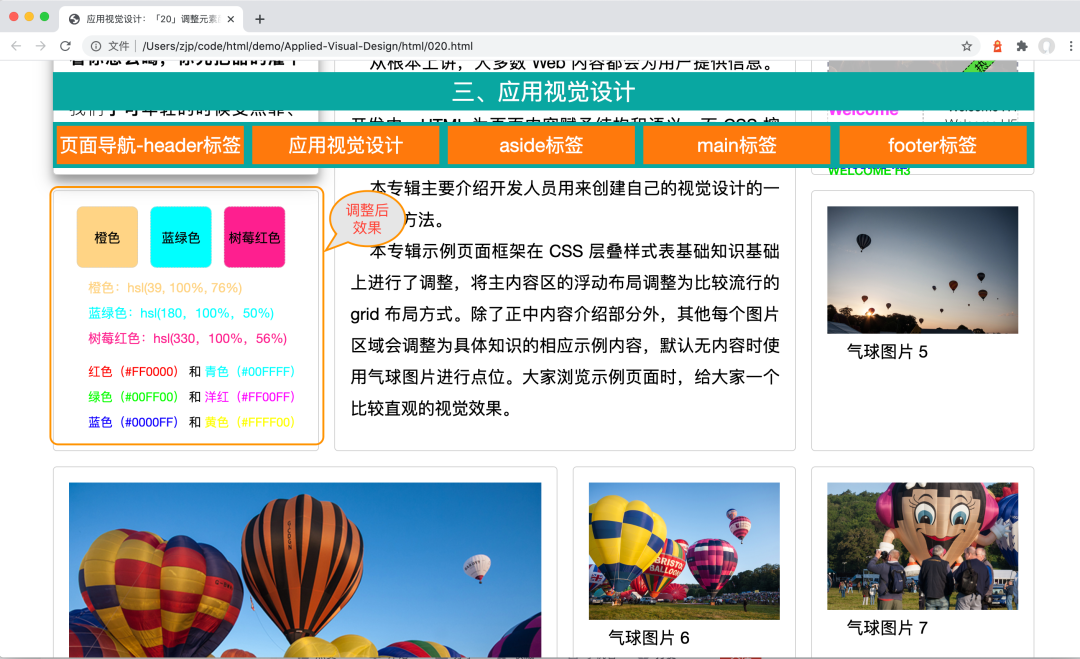Select the 气球图片 5 caption
Image resolution: width=1080 pixels, height=659 pixels.
pos(887,352)
